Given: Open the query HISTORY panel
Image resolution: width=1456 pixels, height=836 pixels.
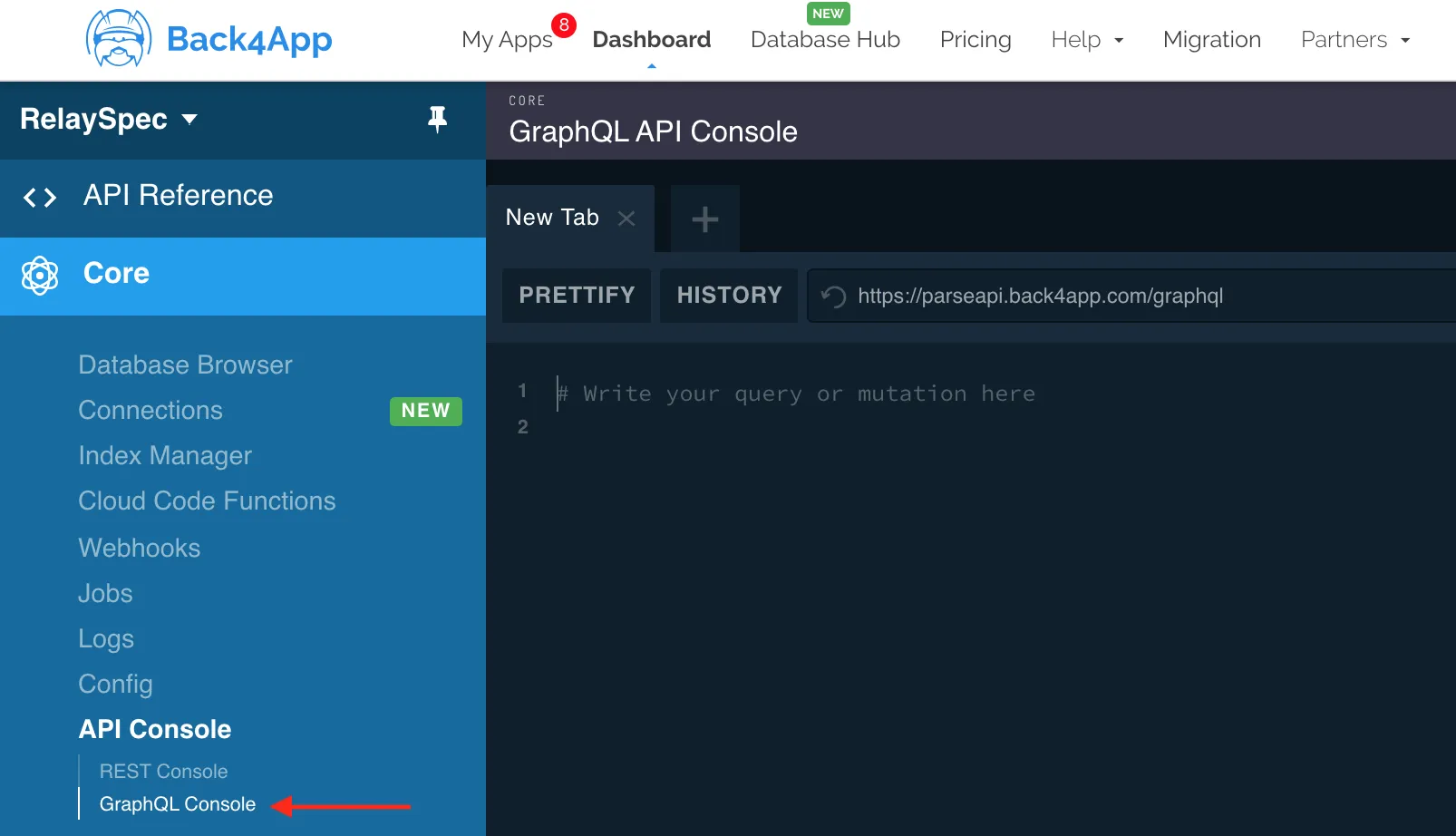Looking at the screenshot, I should pyautogui.click(x=729, y=296).
